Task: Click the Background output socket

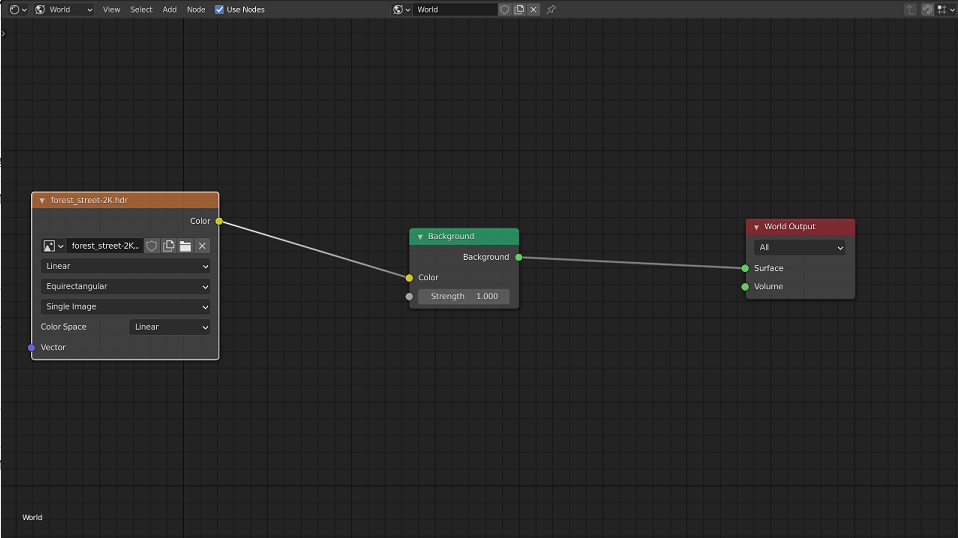Action: coord(519,257)
